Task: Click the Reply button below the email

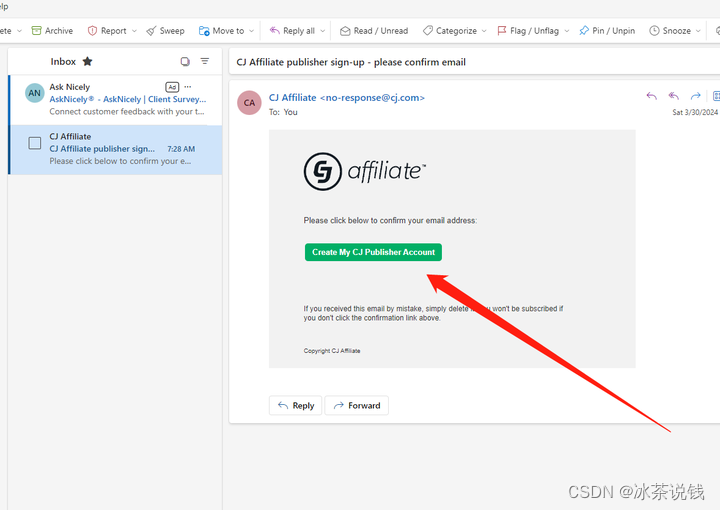Action: click(296, 405)
